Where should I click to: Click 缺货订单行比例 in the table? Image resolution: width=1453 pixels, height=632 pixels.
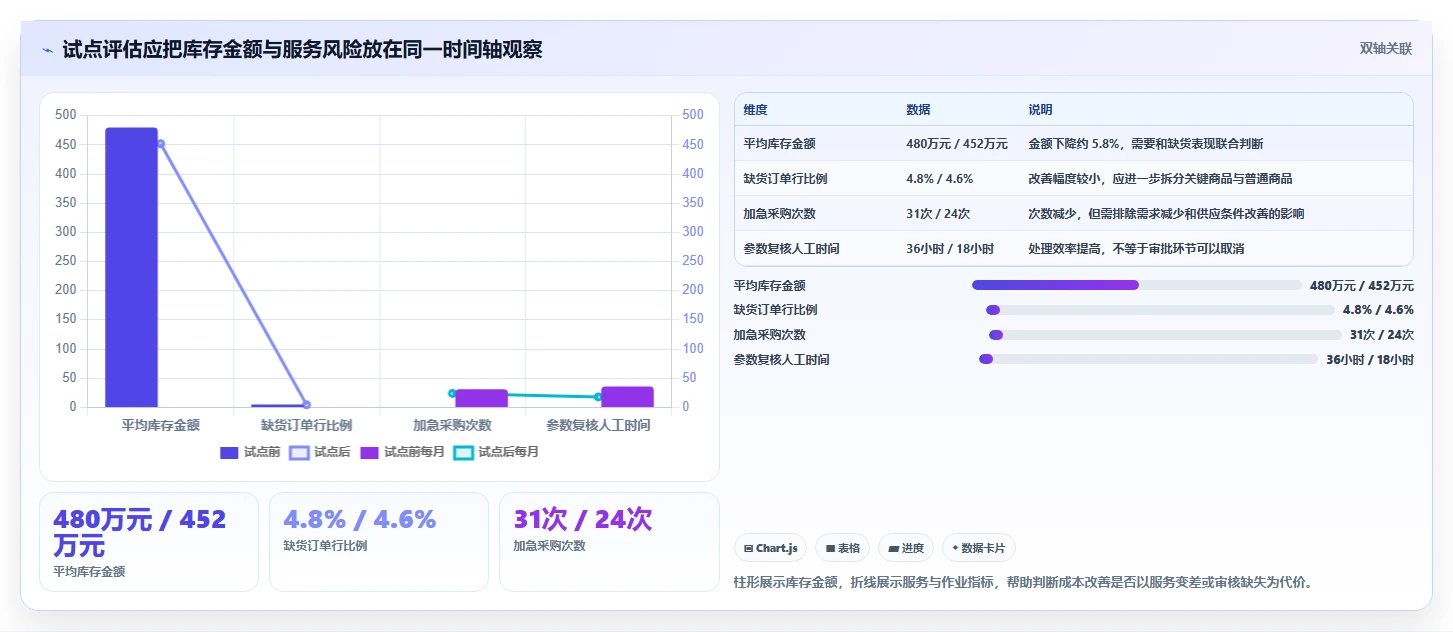point(786,179)
